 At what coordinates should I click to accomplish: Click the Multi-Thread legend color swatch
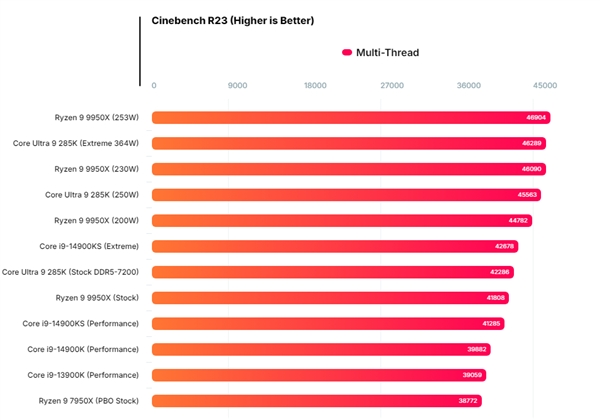pyautogui.click(x=347, y=52)
